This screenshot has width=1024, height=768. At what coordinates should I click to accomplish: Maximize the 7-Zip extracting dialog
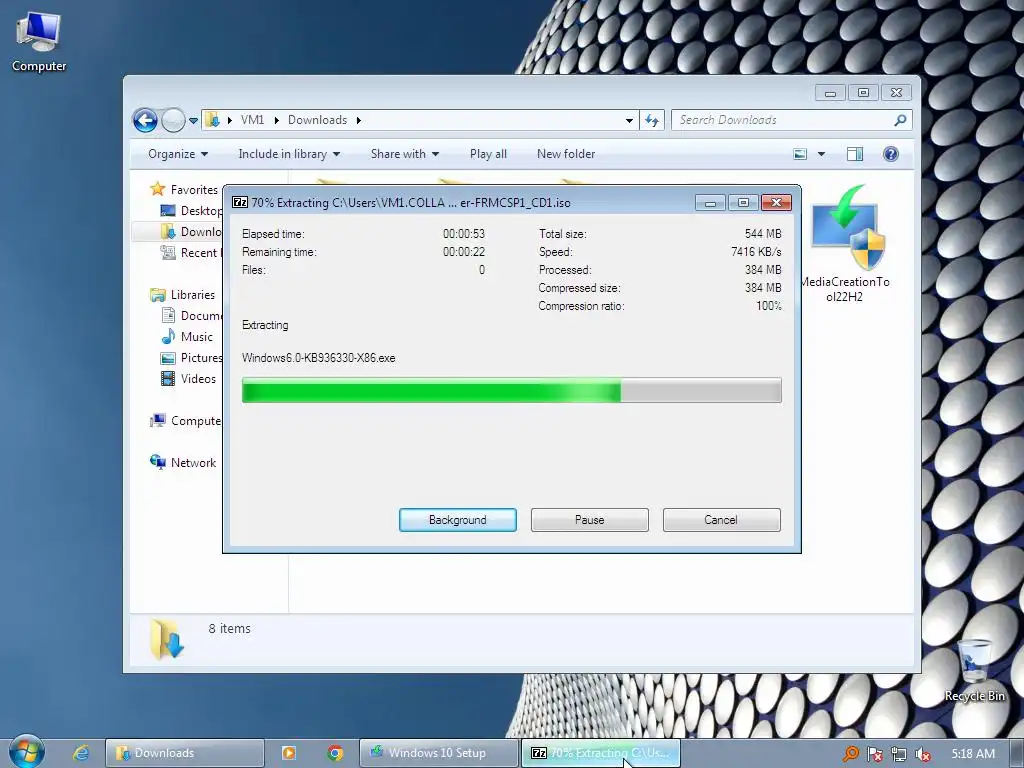pyautogui.click(x=743, y=203)
